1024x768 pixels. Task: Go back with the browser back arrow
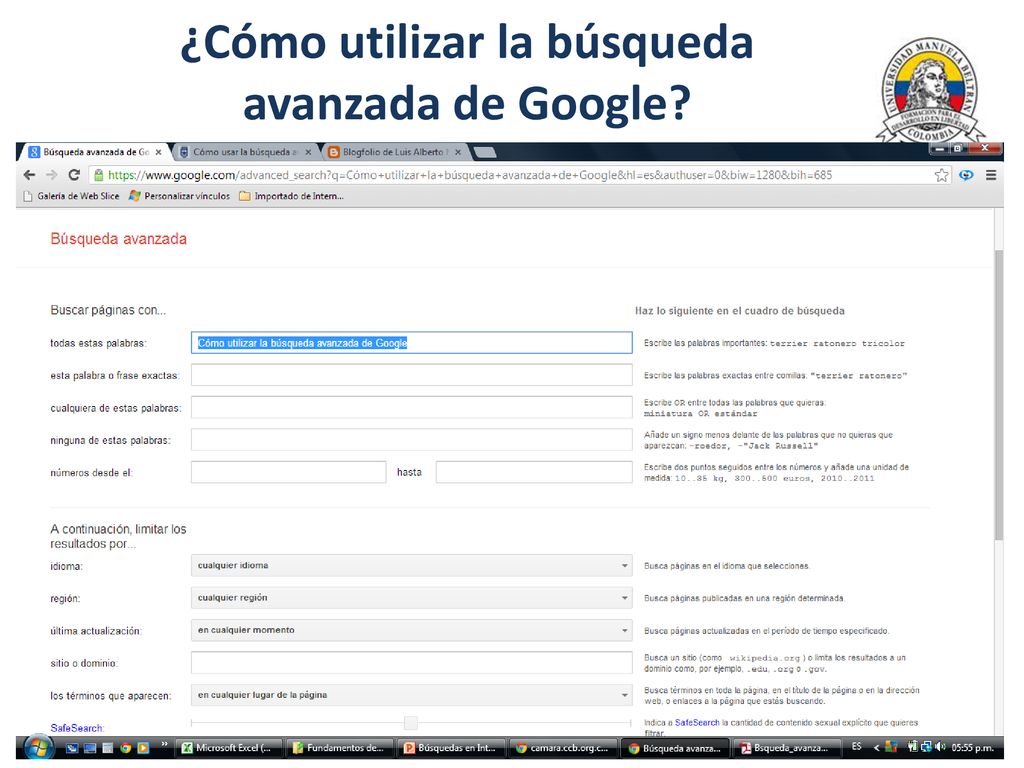point(29,175)
